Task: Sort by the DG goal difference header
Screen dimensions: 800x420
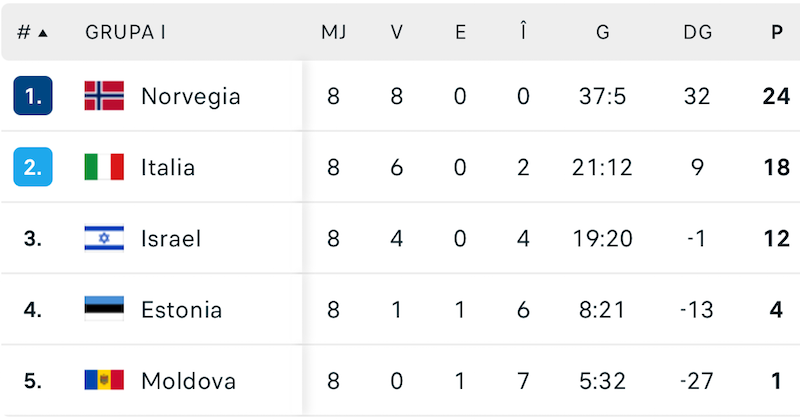Action: pyautogui.click(x=697, y=32)
